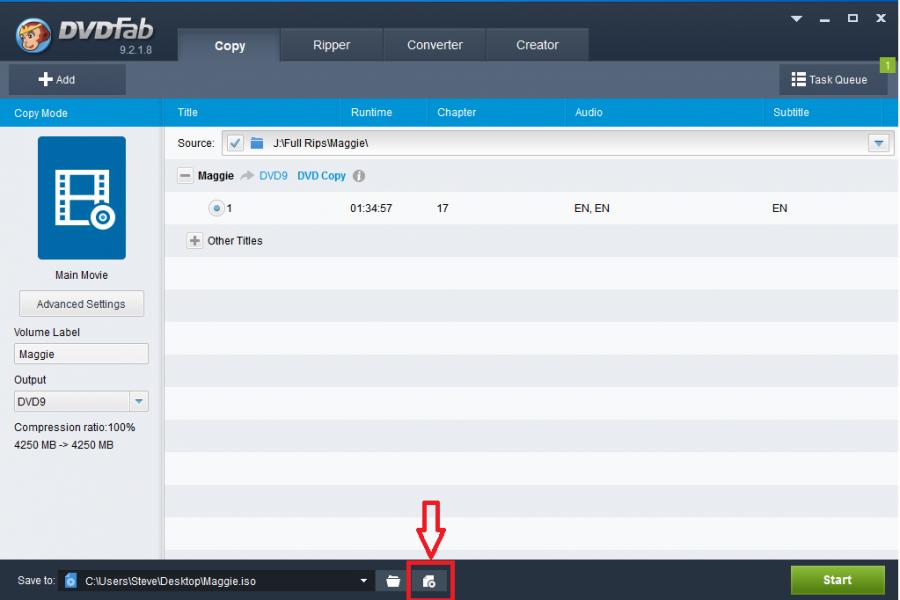Switch to the Ripper tab
Screen dimensions: 900x600
(x=331, y=45)
